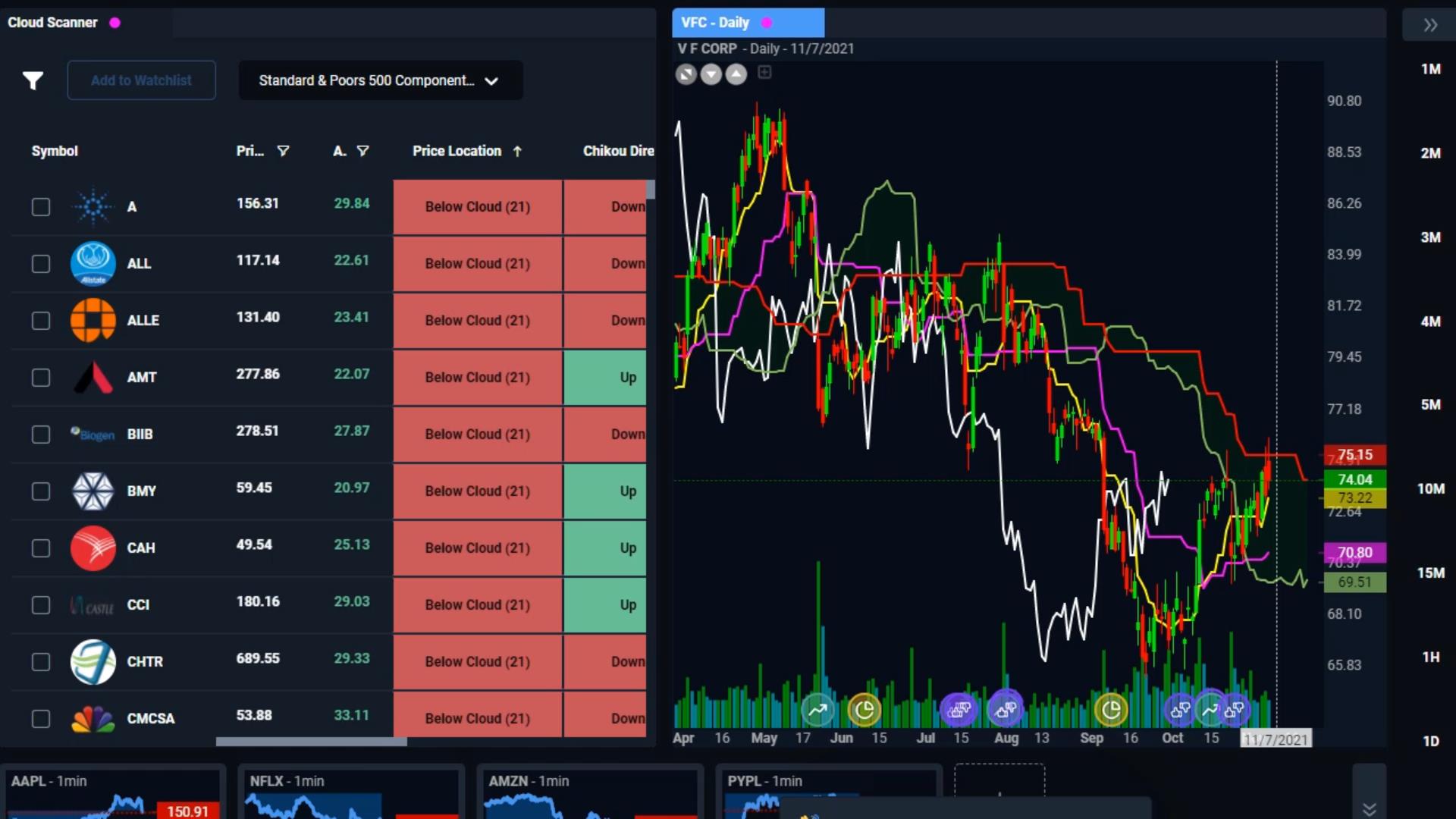Click the Add to Watchlist button
Screen dimensions: 1456x819
[141, 80]
